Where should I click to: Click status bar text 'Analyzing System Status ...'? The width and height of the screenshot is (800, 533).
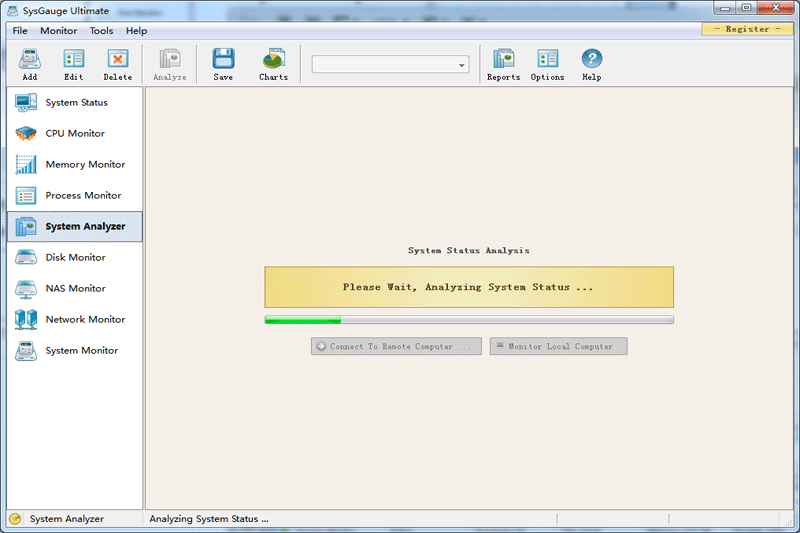[209, 519]
